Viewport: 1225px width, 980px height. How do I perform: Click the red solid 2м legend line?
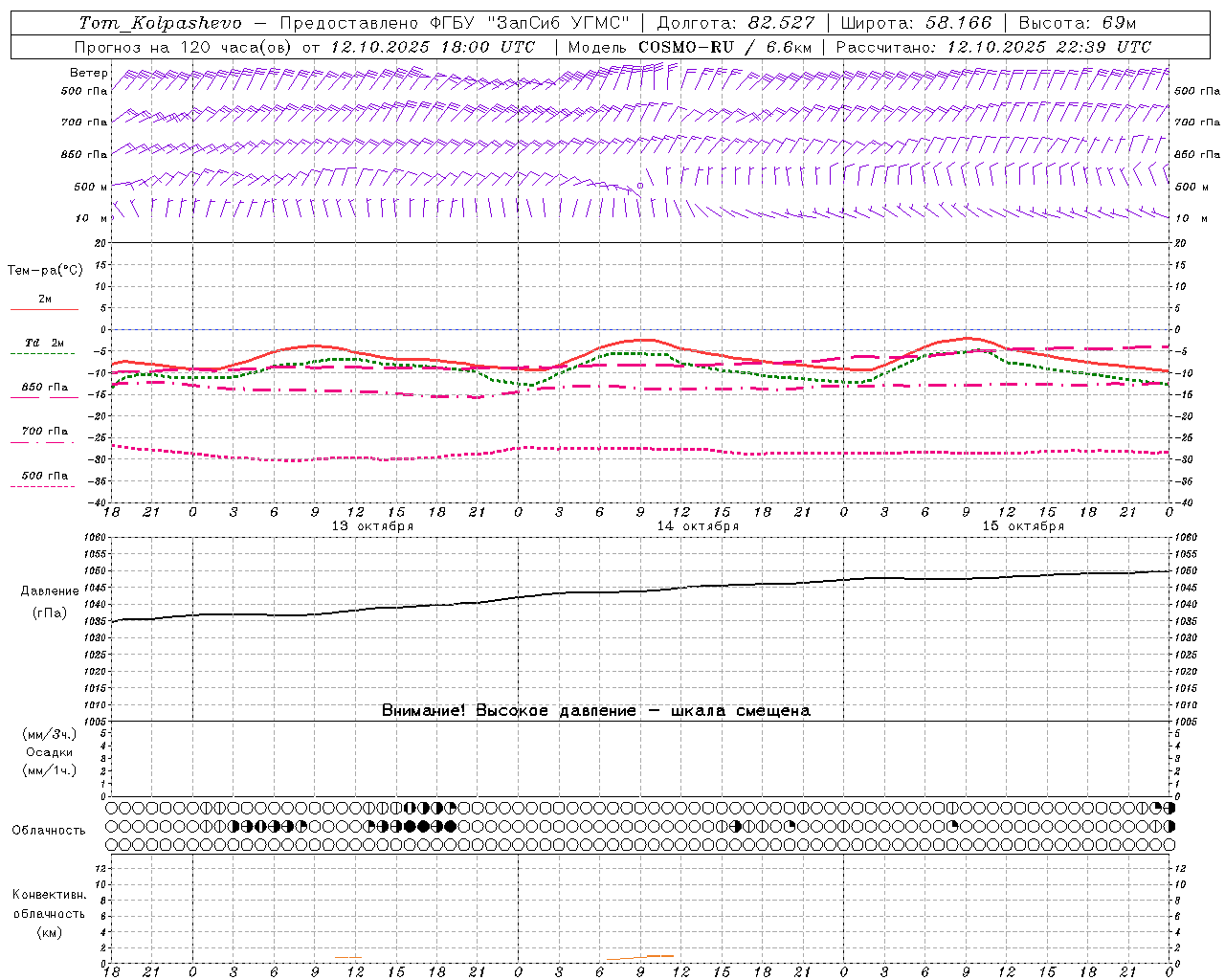coord(44,309)
